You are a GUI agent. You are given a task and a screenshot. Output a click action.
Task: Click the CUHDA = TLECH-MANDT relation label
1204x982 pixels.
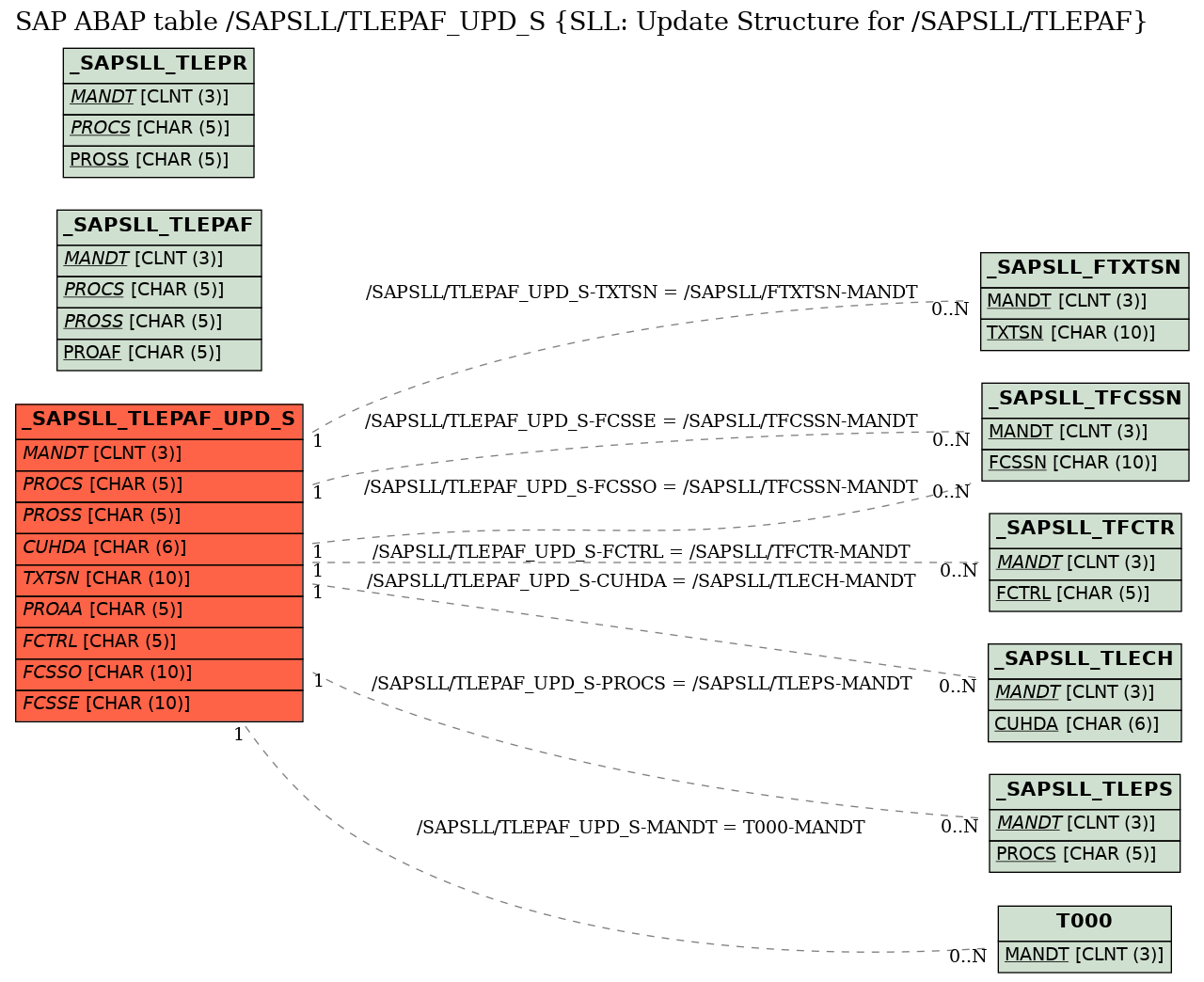(x=642, y=581)
